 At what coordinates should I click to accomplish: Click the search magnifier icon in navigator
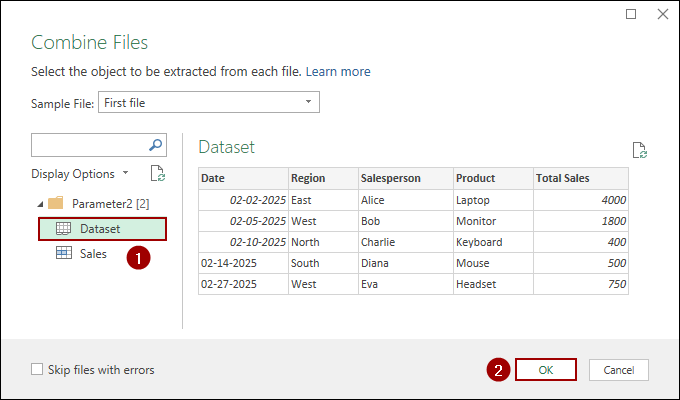click(x=156, y=145)
